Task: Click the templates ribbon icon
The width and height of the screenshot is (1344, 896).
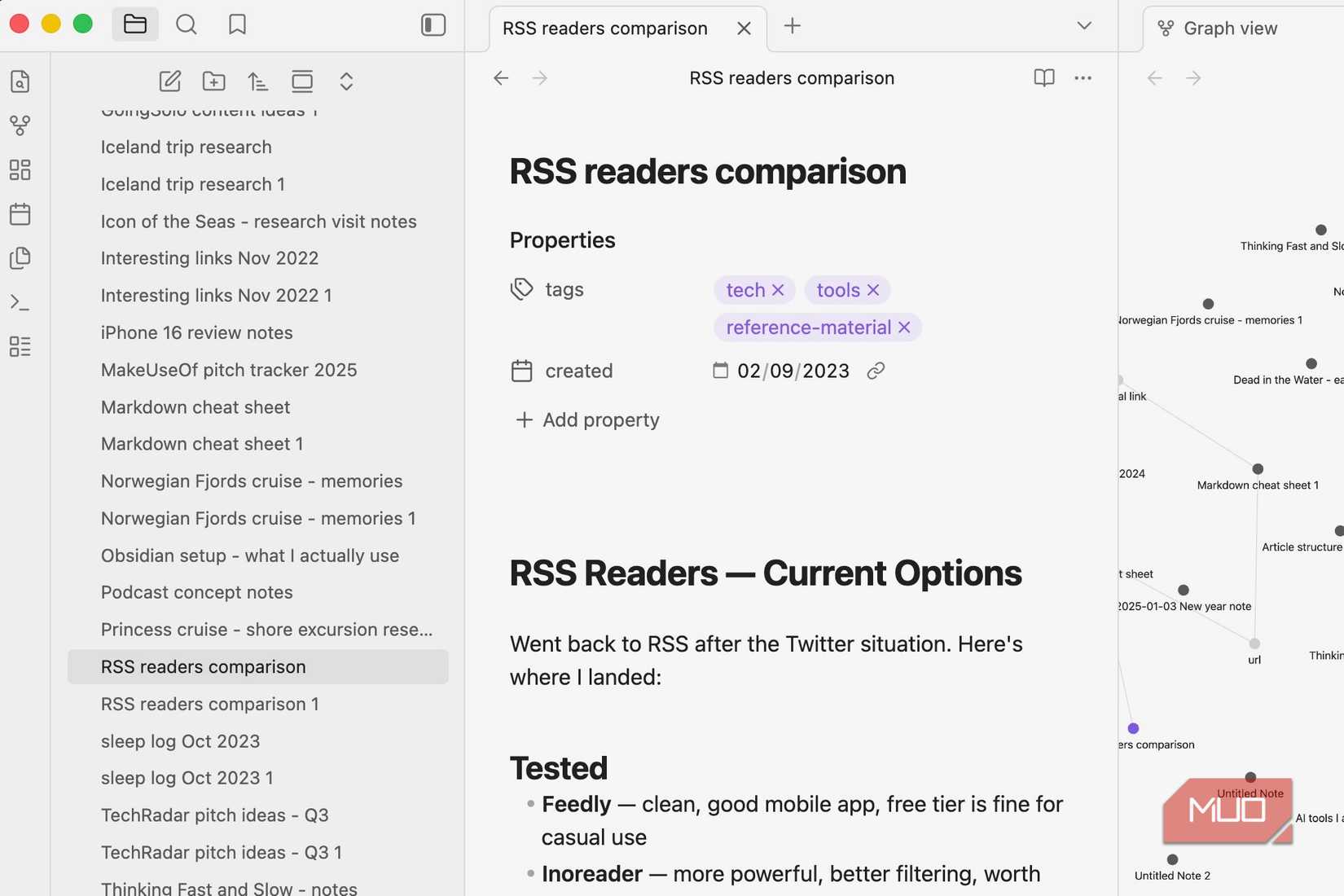Action: click(x=20, y=258)
